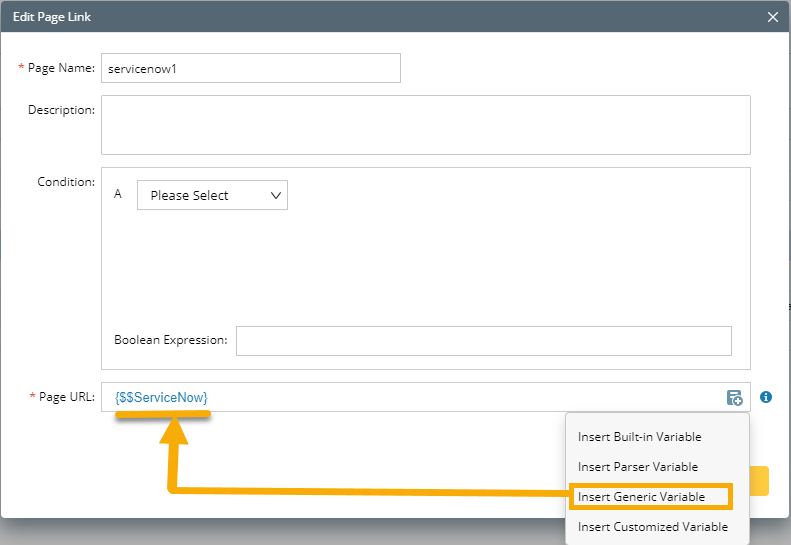This screenshot has height=545, width=791.
Task: Choose Insert Parser Variable from the menu
Action: [638, 467]
